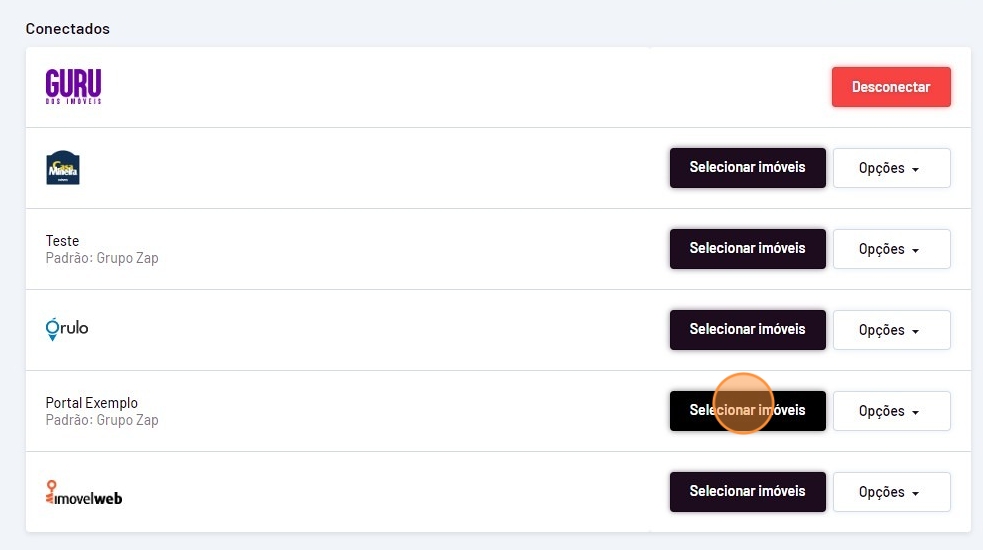
Task: Open Opções dropdown for Imovelweb
Action: tap(891, 492)
